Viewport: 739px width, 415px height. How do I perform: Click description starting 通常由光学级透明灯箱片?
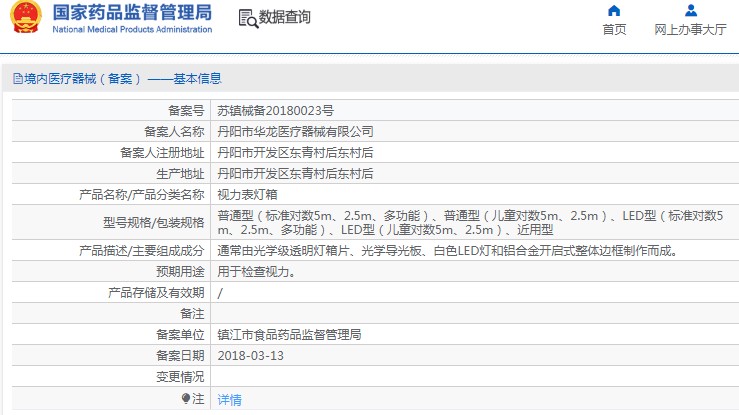pyautogui.click(x=450, y=251)
